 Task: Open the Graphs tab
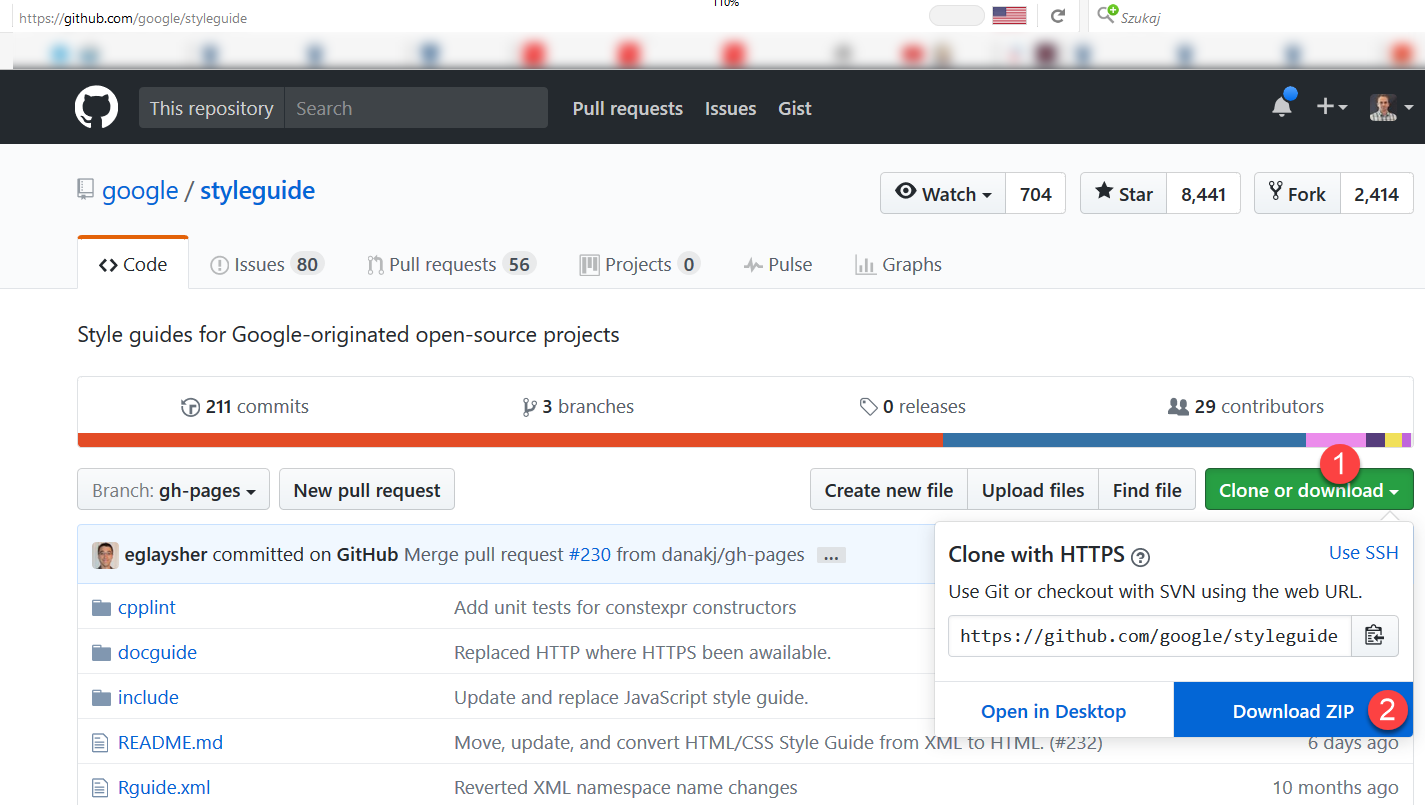click(898, 264)
